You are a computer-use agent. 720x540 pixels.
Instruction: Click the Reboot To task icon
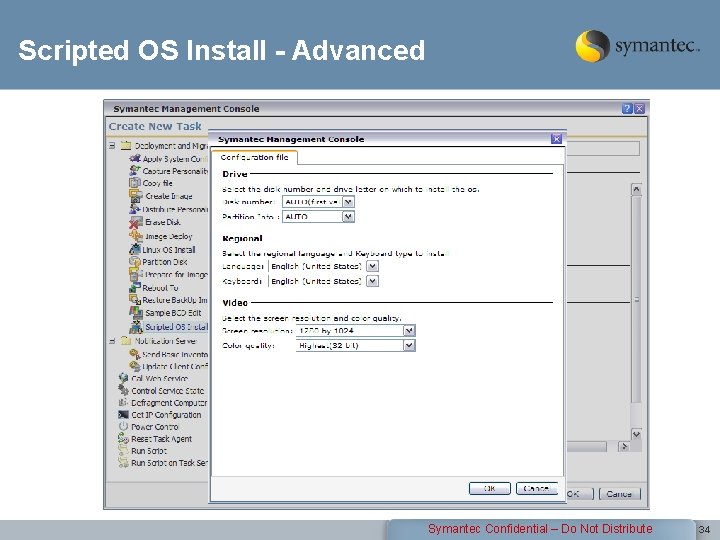pyautogui.click(x=135, y=287)
